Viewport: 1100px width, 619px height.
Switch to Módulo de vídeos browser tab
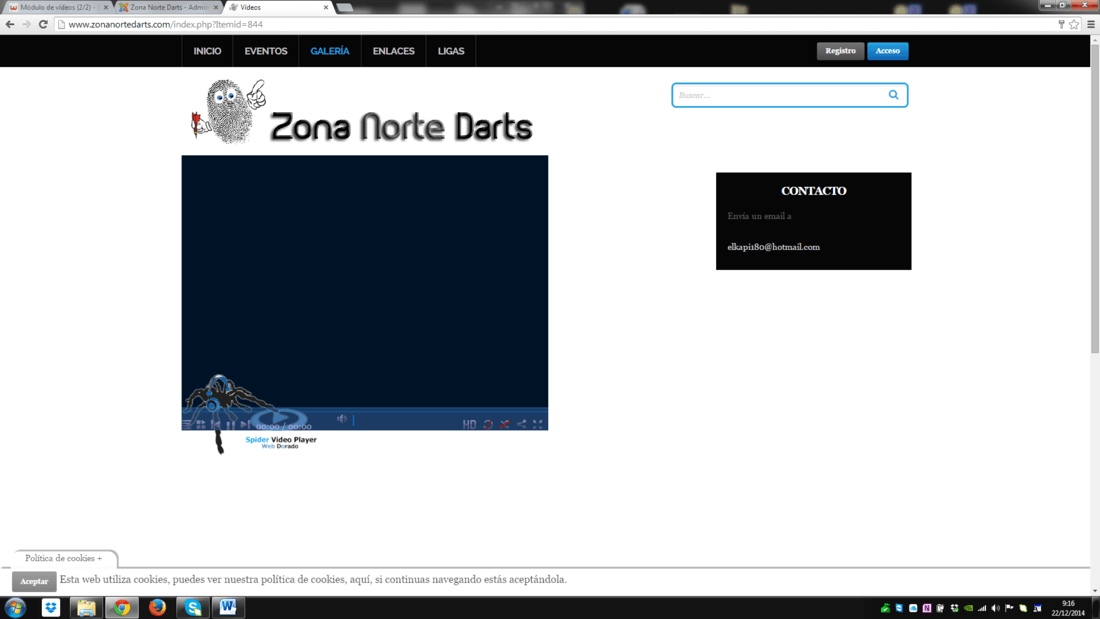pos(58,7)
